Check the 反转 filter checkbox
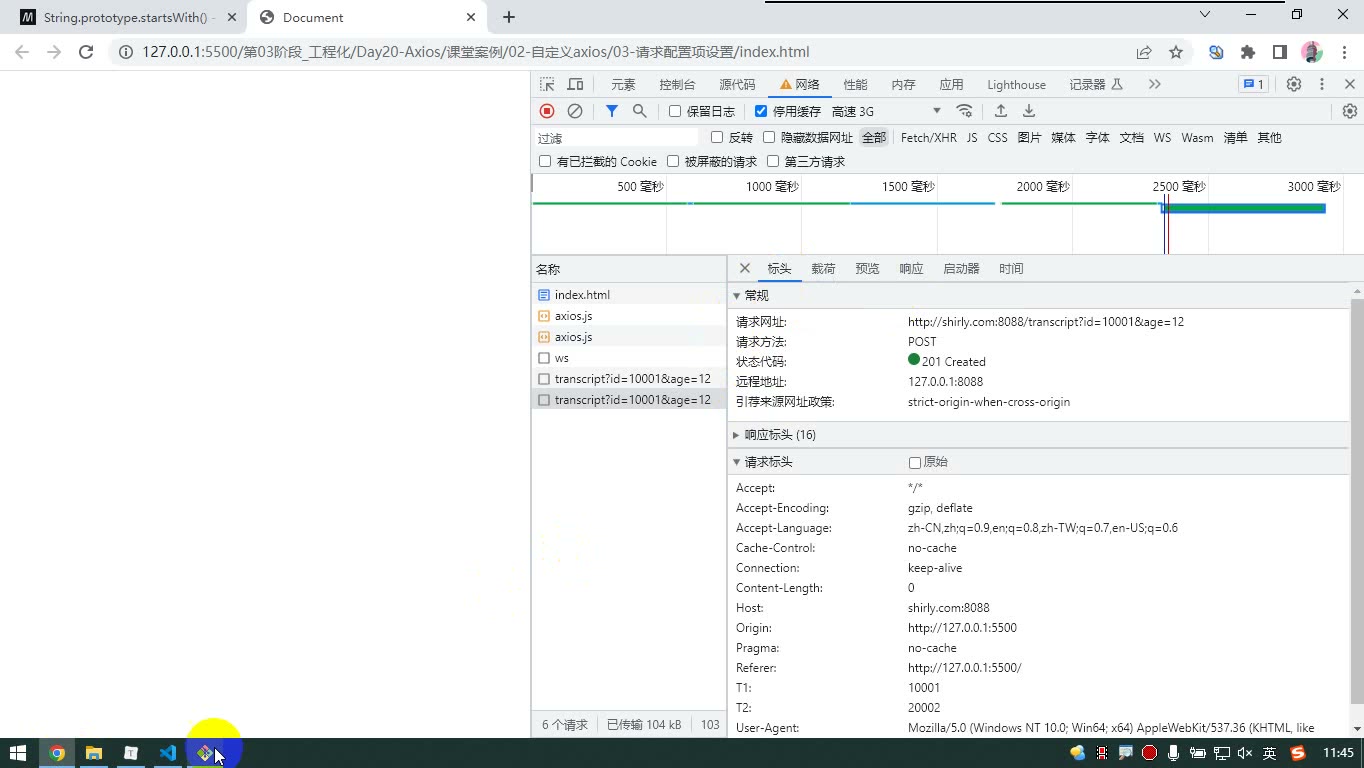Image resolution: width=1364 pixels, height=768 pixels. (717, 137)
